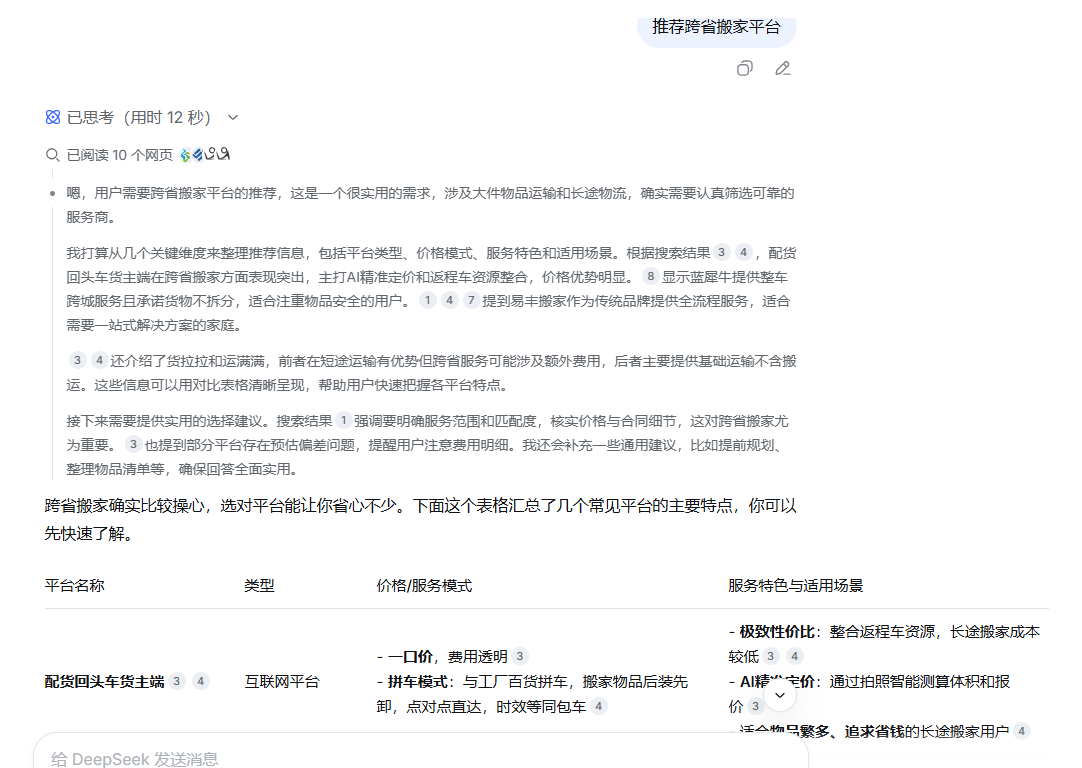Open citation 1 after 适合注重物品安全的用户
The image size is (1082, 768).
(x=428, y=300)
